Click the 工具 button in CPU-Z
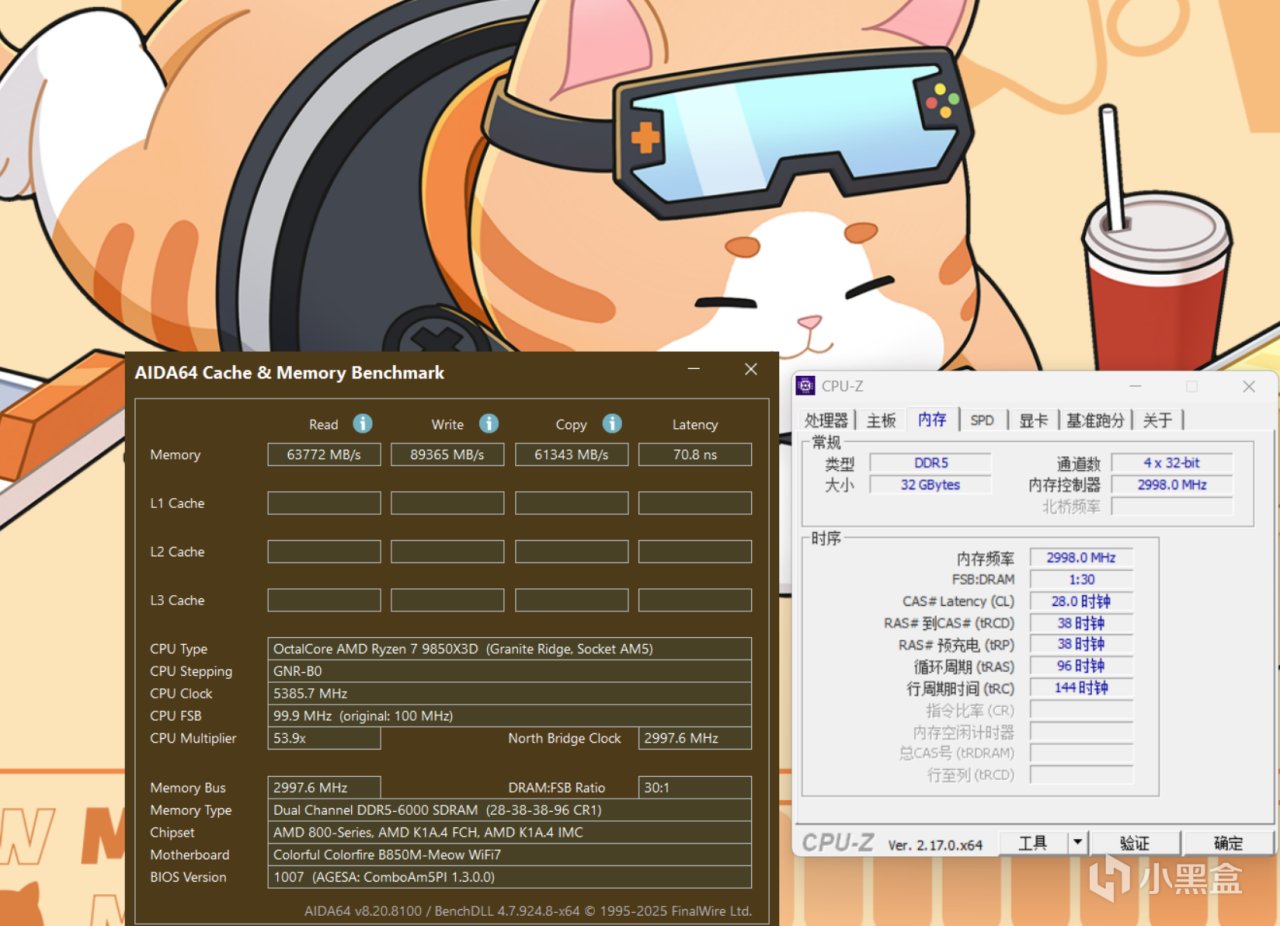Image resolution: width=1280 pixels, height=926 pixels. tap(1033, 843)
